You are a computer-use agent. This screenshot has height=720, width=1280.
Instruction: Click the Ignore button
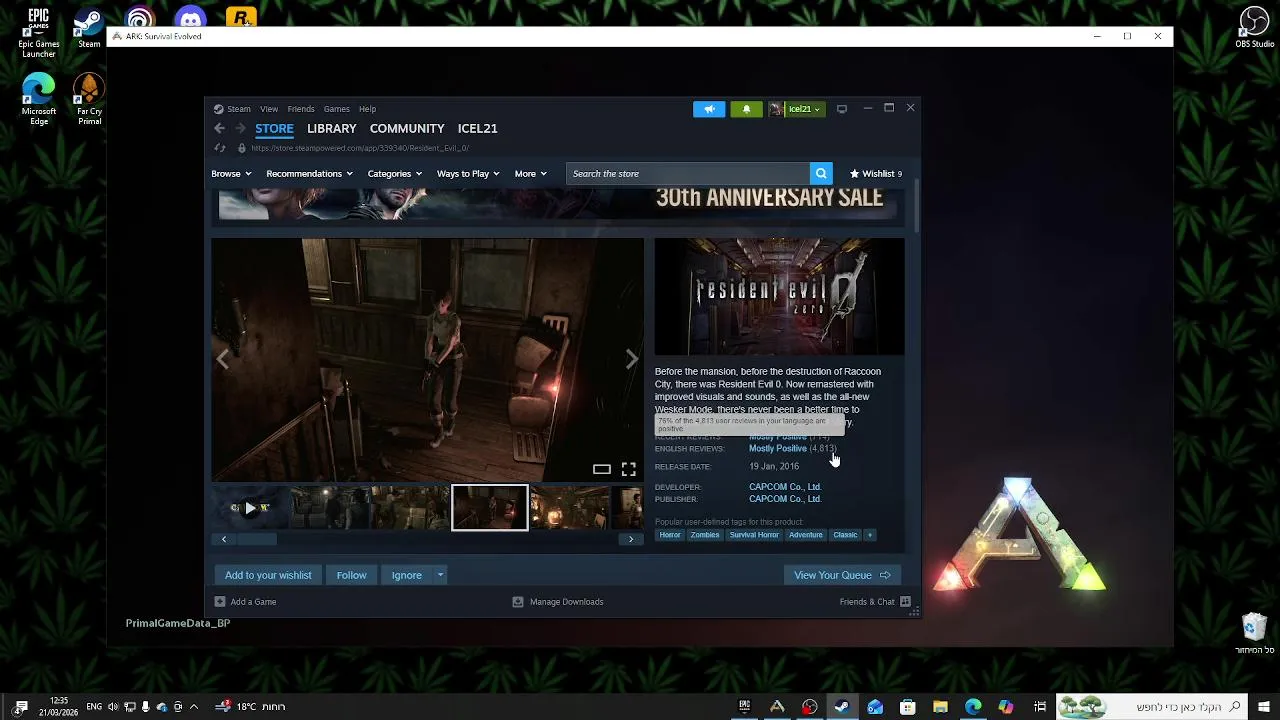[406, 575]
